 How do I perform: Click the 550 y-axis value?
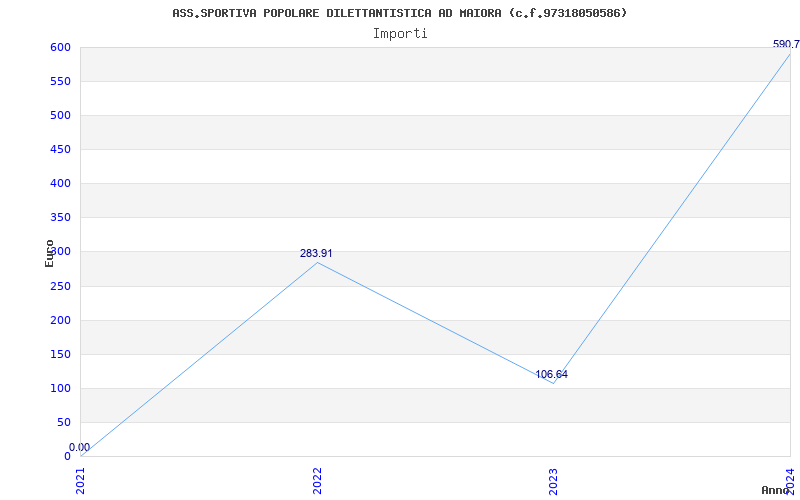pyautogui.click(x=60, y=82)
